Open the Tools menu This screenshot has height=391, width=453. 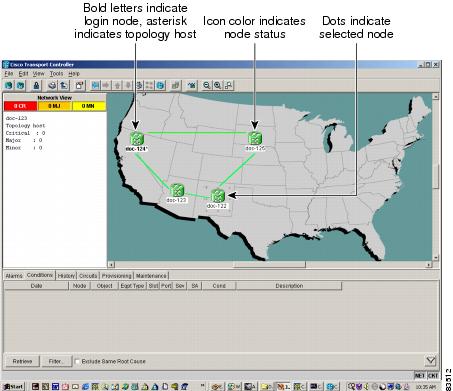[56, 74]
